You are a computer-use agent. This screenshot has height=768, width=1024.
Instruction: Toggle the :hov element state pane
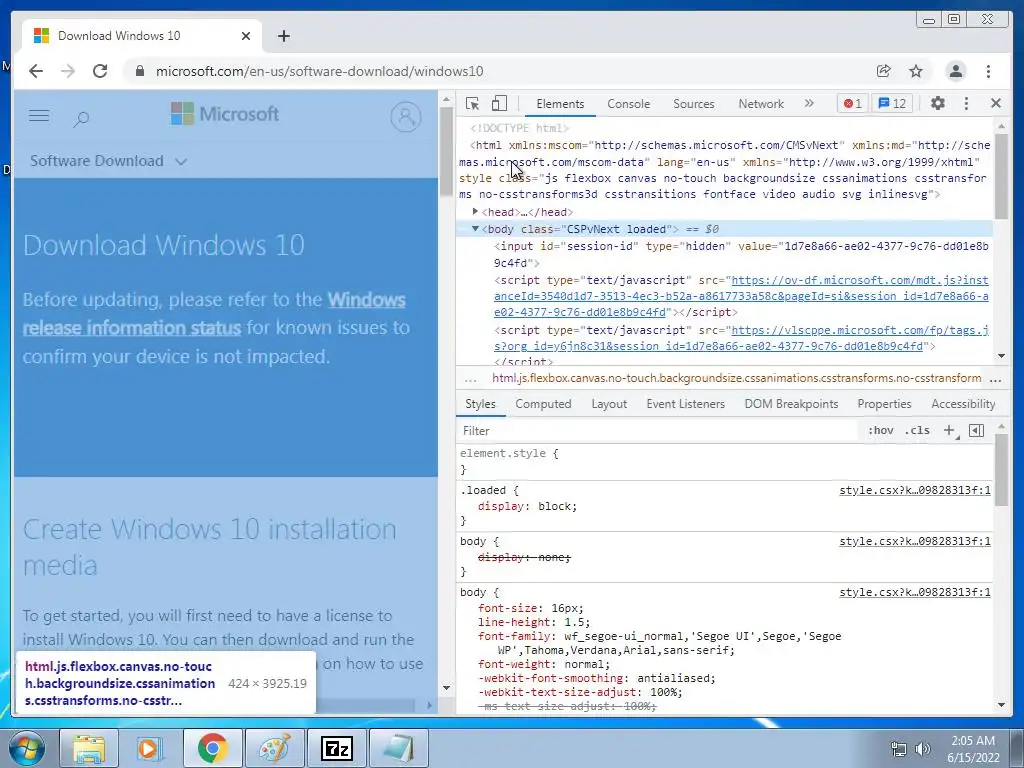pyautogui.click(x=880, y=430)
